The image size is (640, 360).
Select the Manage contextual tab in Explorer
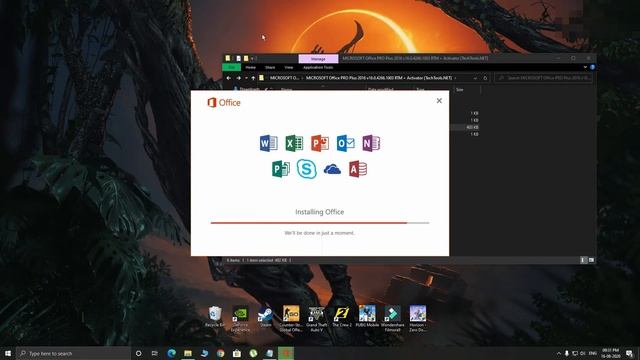click(318, 59)
